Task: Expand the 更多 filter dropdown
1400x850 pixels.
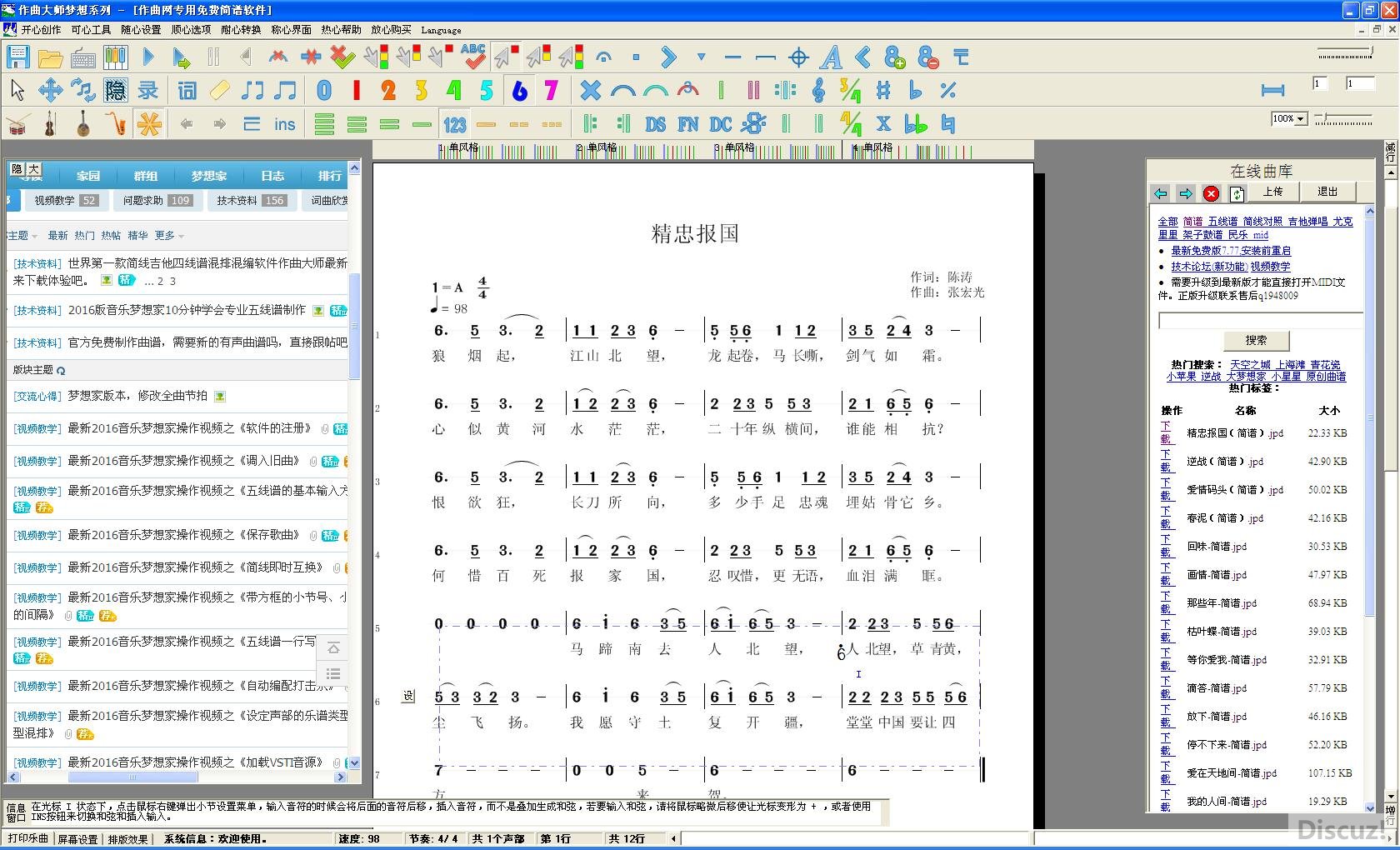Action: pos(169,236)
